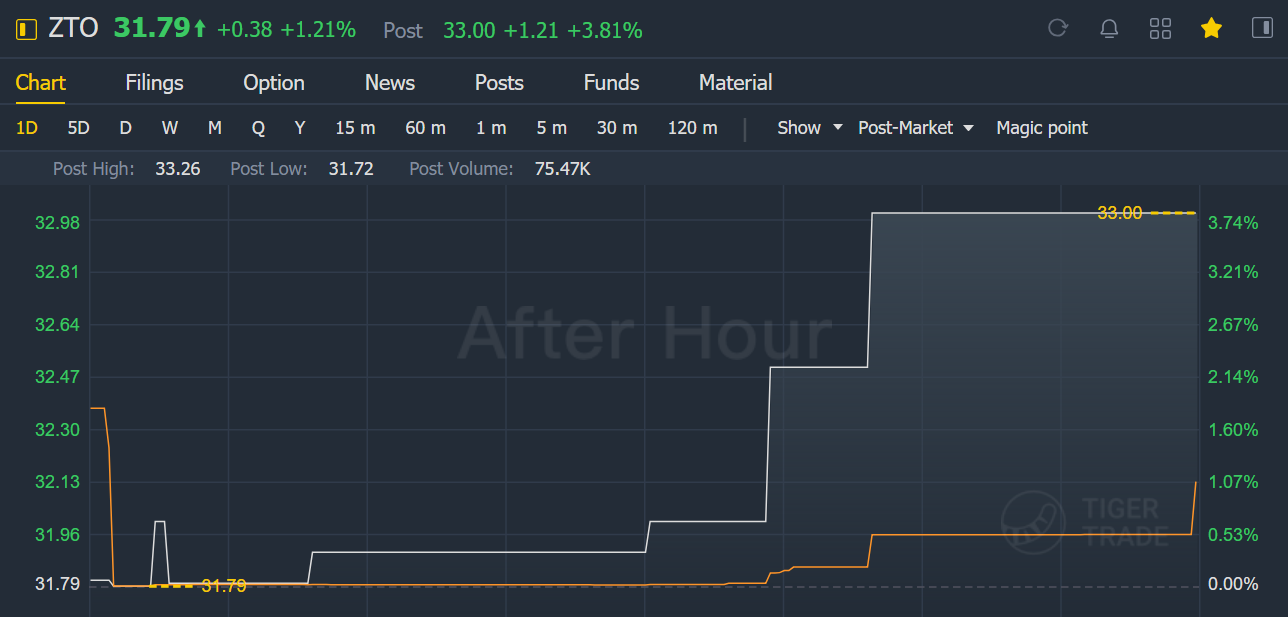Click the yellow icon beside ZTO
Screen dimensions: 1288x617
(x=27, y=29)
